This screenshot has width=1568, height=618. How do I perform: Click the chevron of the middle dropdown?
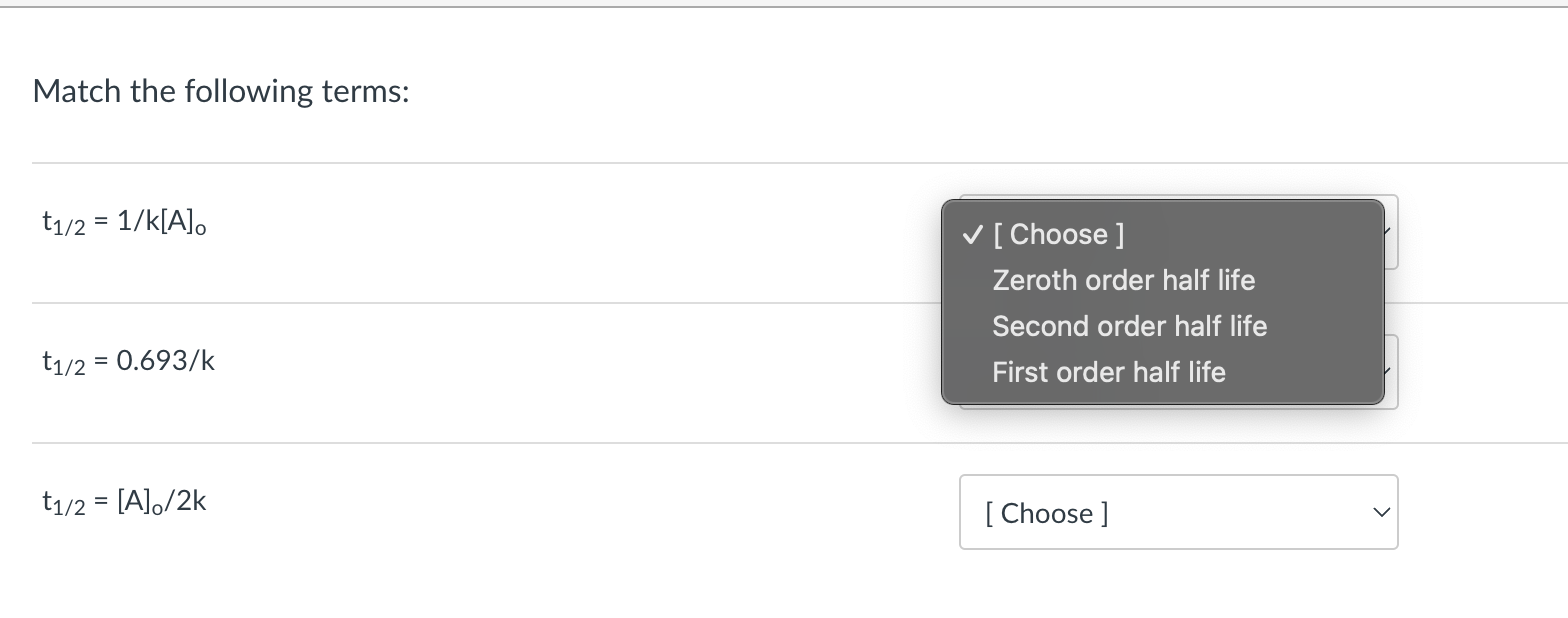(x=1387, y=371)
